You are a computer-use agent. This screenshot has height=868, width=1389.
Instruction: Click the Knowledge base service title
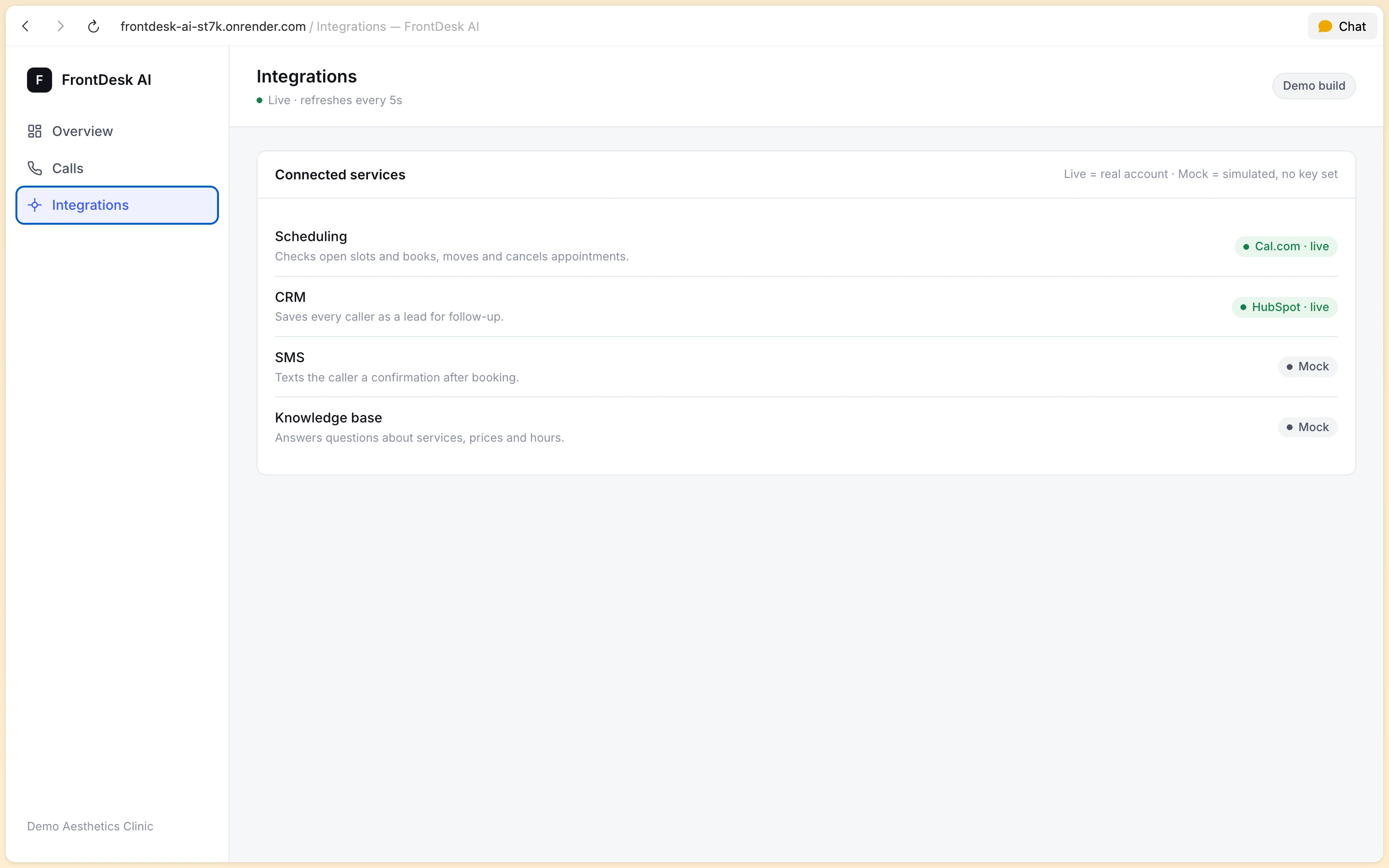point(328,418)
